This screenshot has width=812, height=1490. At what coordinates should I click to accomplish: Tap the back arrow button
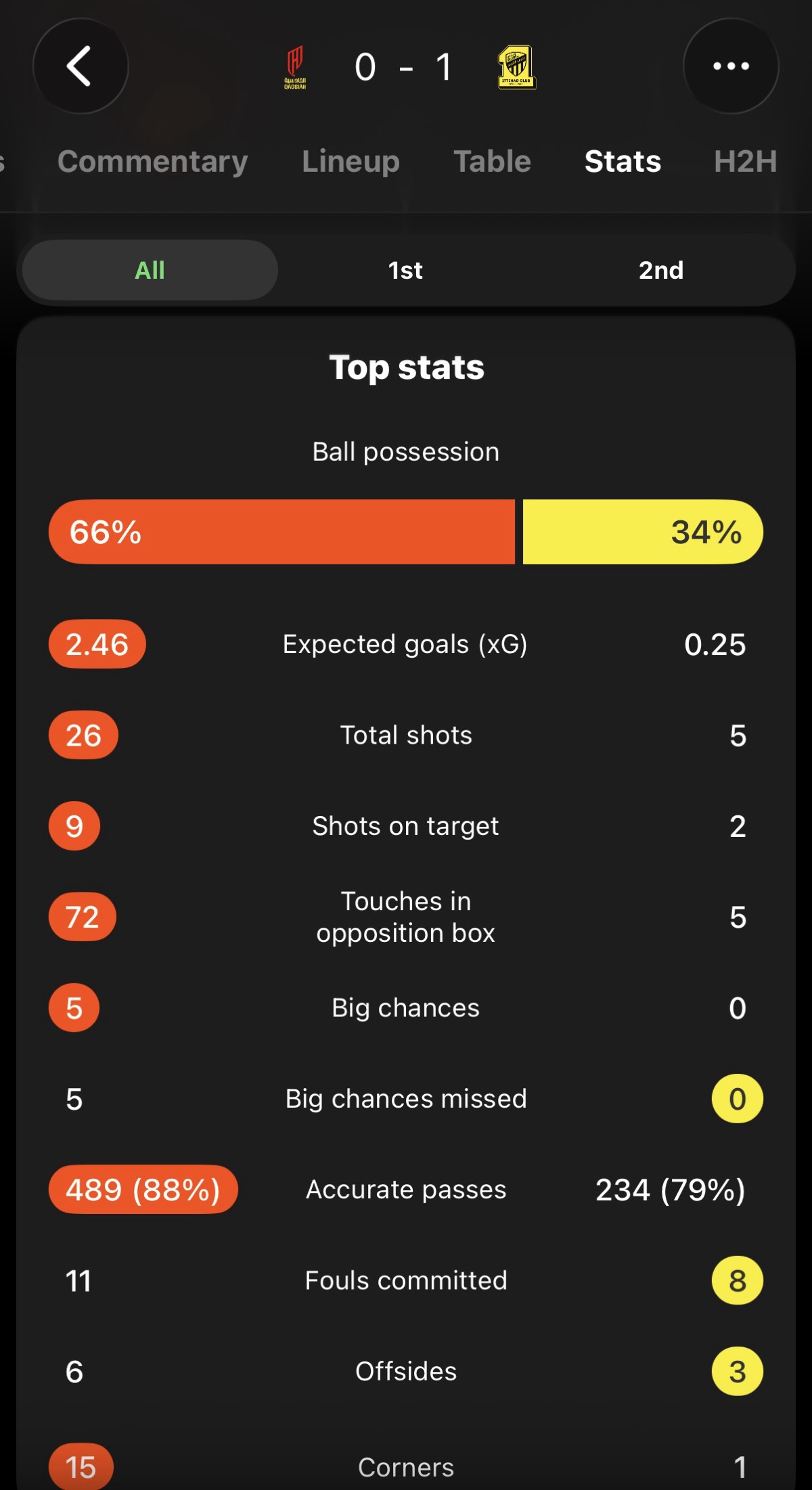point(81,66)
